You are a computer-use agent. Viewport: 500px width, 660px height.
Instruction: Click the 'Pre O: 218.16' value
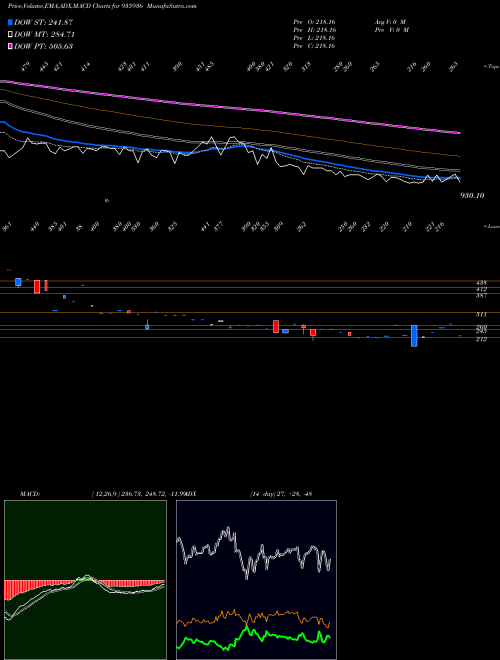click(314, 22)
